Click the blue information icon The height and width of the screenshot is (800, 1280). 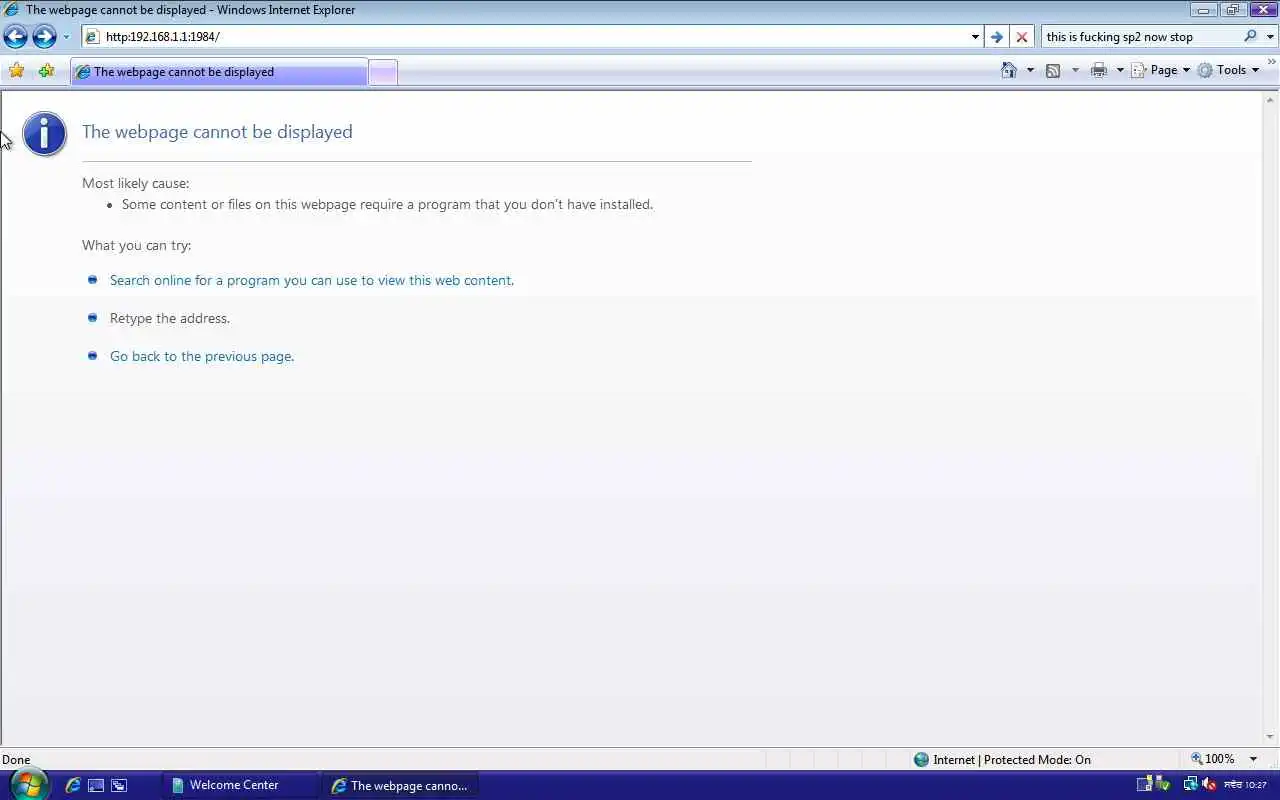tap(44, 133)
